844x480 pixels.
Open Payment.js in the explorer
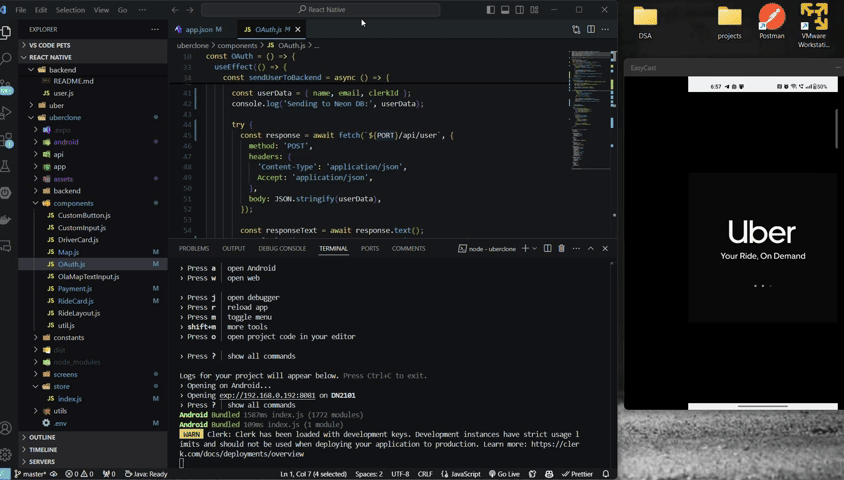point(75,288)
